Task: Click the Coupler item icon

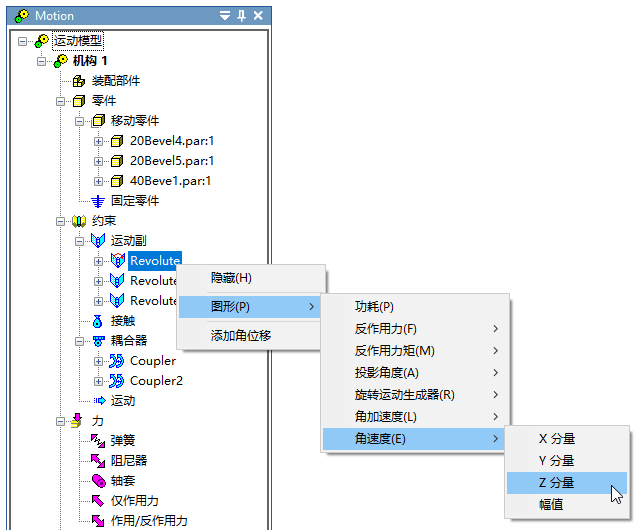Action: (x=117, y=361)
